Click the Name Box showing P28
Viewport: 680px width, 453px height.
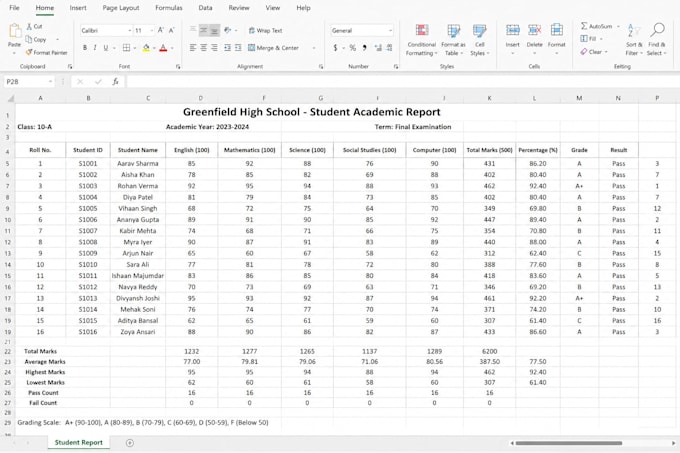tap(29, 81)
